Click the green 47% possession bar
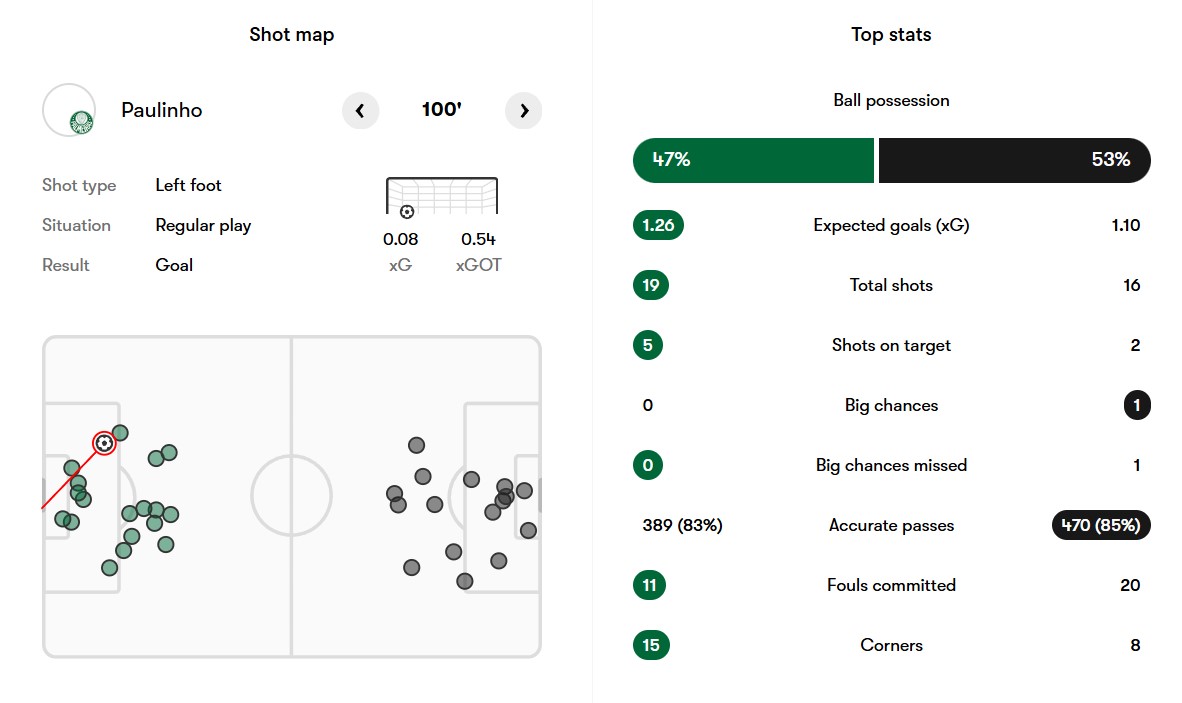Viewport: 1182px width, 703px height. (x=753, y=160)
